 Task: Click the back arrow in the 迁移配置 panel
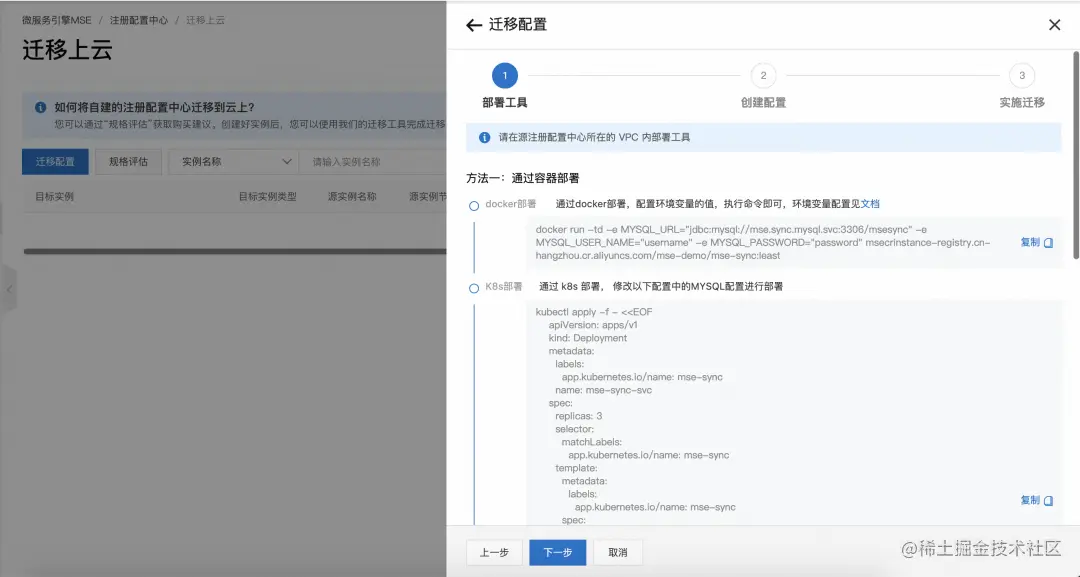click(x=474, y=24)
